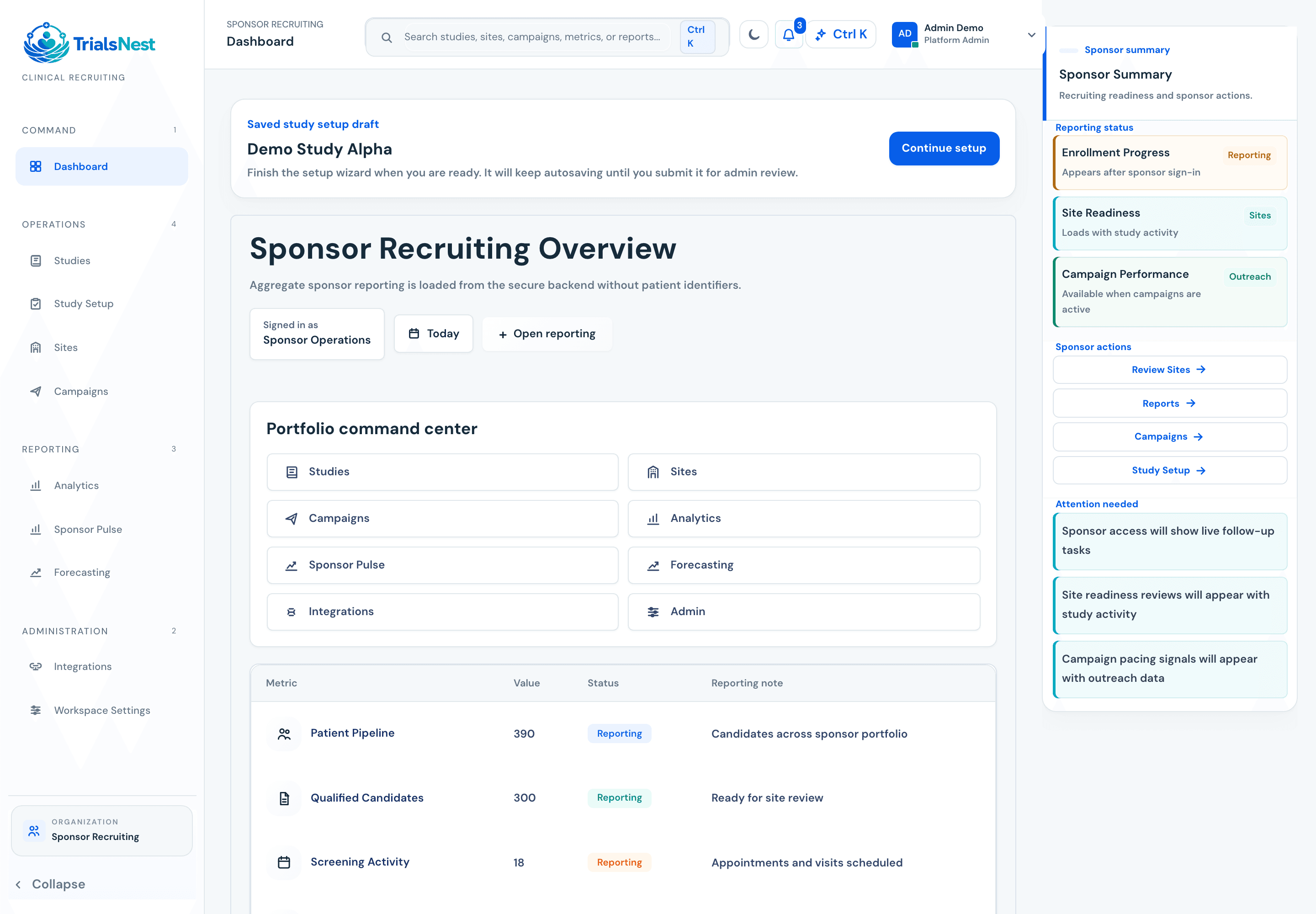The height and width of the screenshot is (914, 1316).
Task: Click the Sponsor Pulse sidebar icon
Action: click(x=36, y=529)
